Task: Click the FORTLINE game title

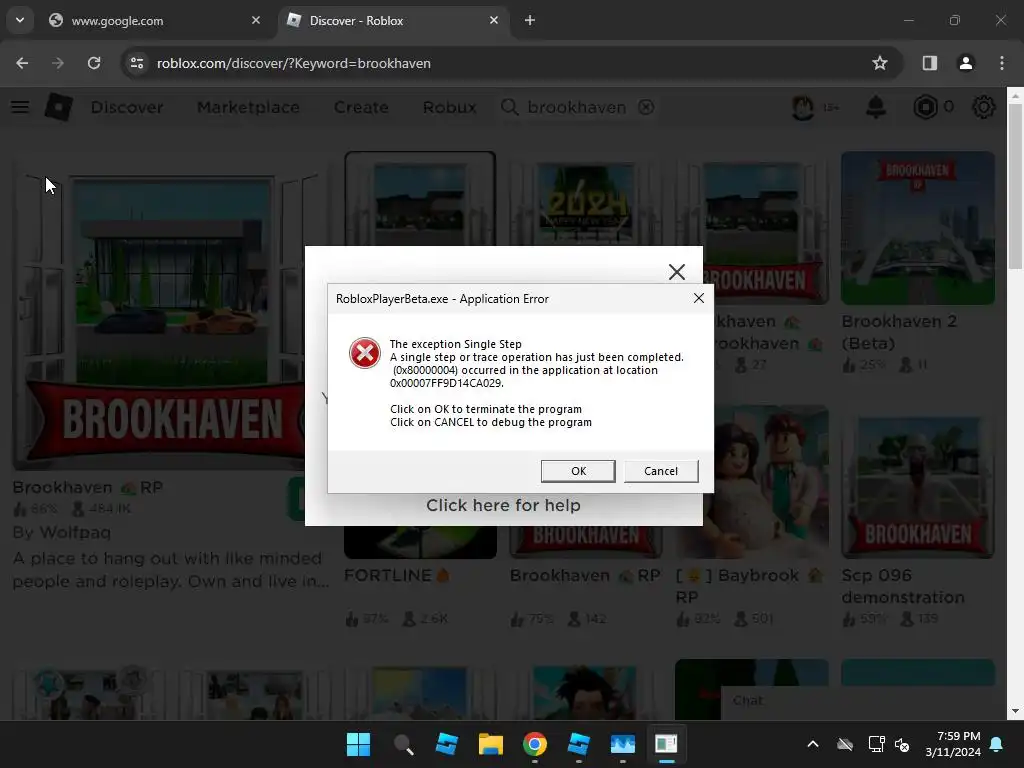Action: [396, 575]
